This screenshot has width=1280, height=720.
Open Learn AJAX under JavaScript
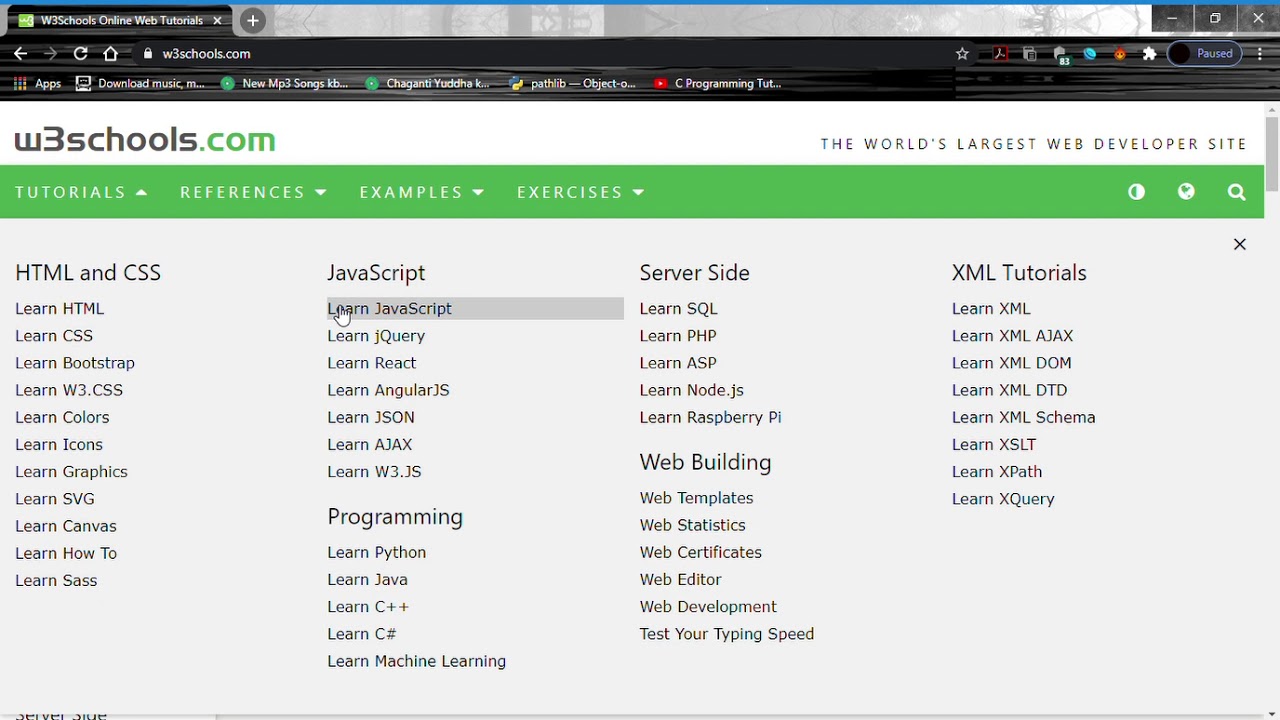point(369,445)
